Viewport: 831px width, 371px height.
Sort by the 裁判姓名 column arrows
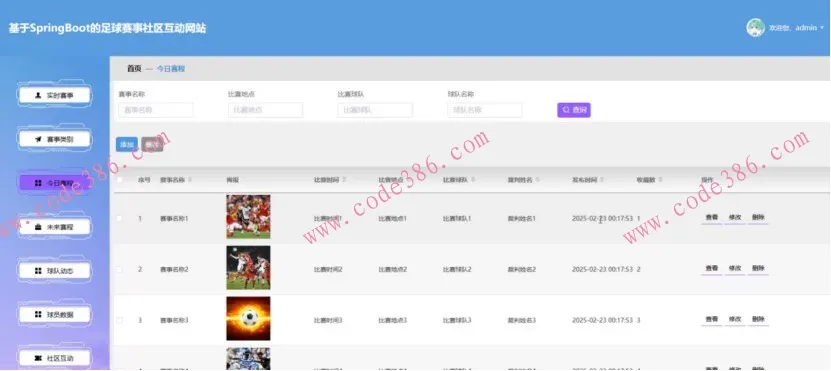coord(537,180)
